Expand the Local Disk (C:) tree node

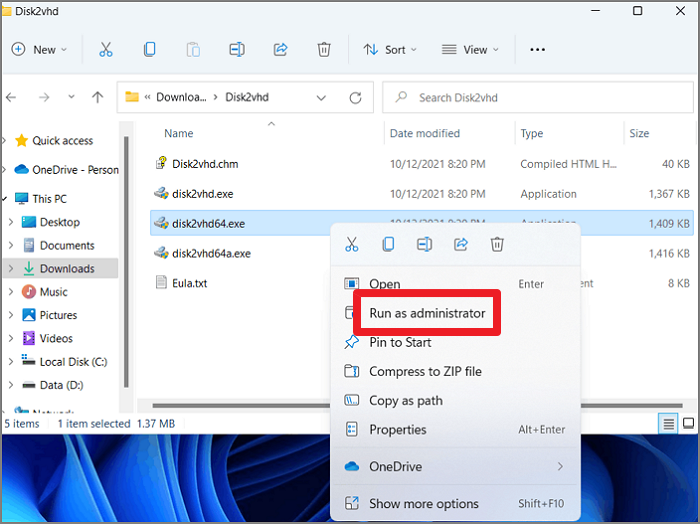(x=10, y=361)
